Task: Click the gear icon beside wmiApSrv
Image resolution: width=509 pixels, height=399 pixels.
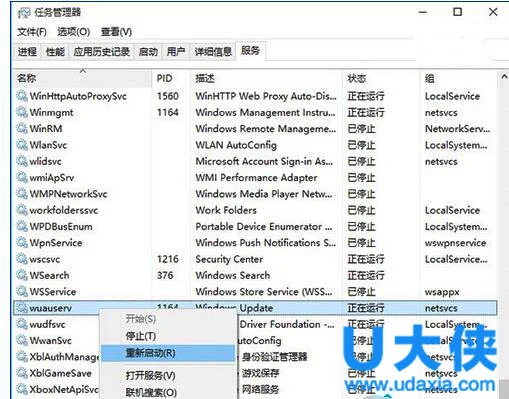Action: click(x=22, y=177)
